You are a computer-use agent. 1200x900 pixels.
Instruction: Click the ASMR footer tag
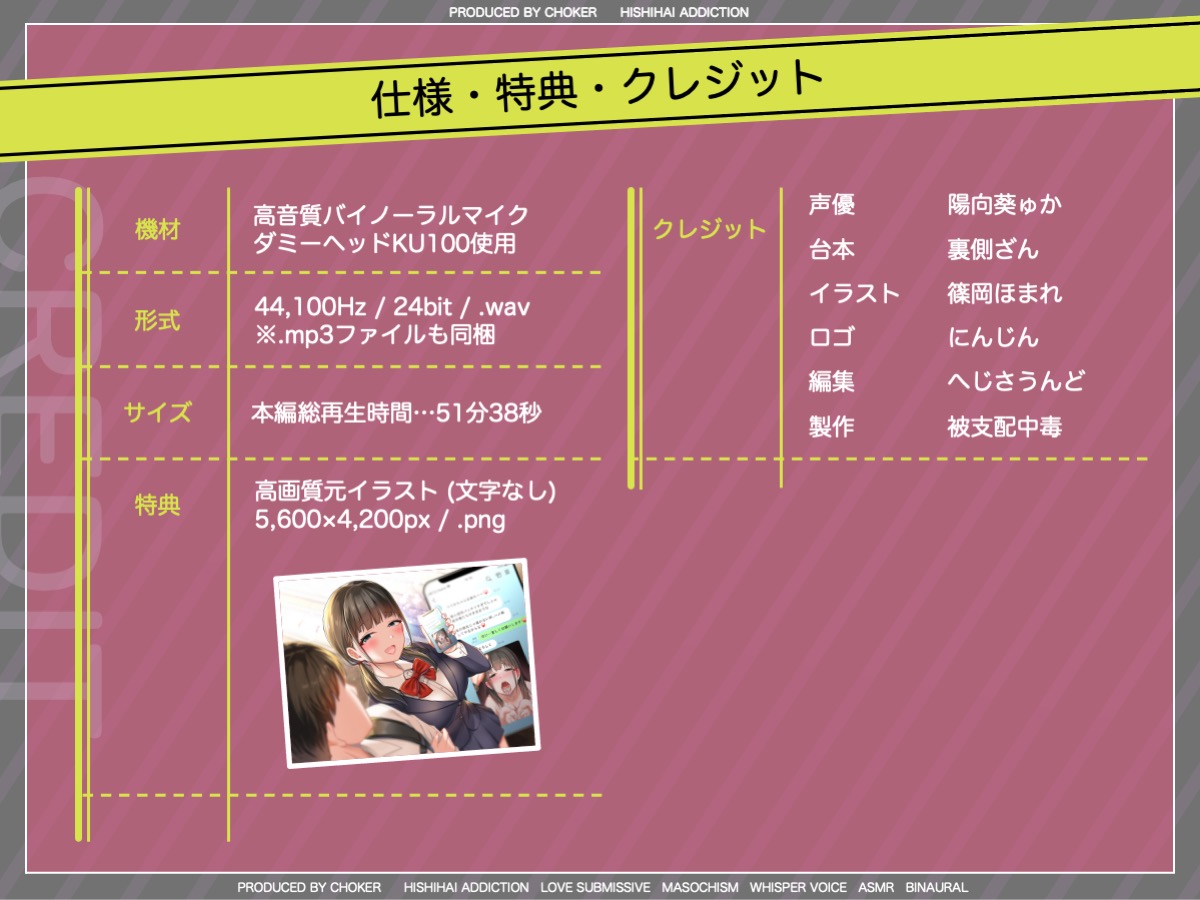[876, 887]
